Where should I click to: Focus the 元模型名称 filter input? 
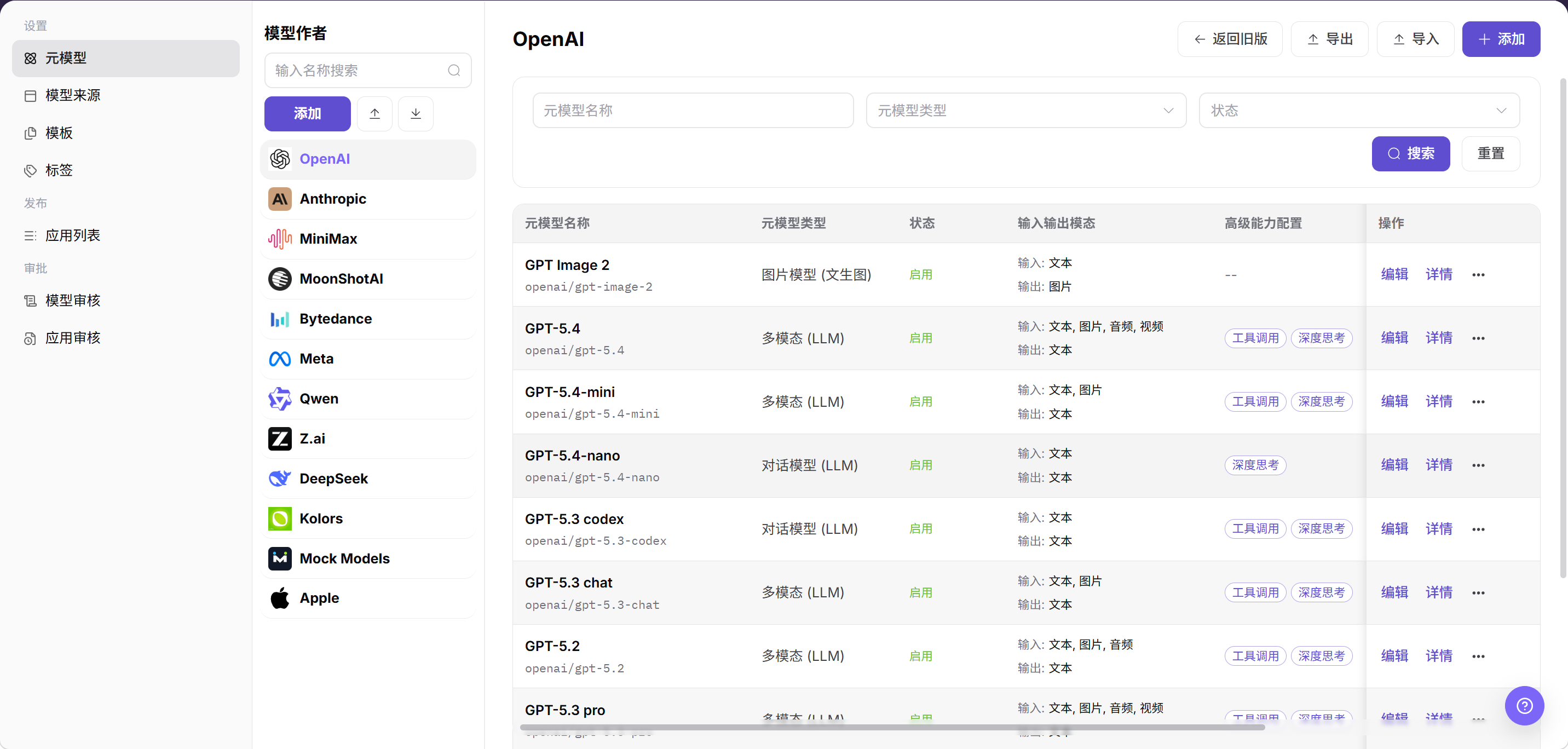pos(693,110)
